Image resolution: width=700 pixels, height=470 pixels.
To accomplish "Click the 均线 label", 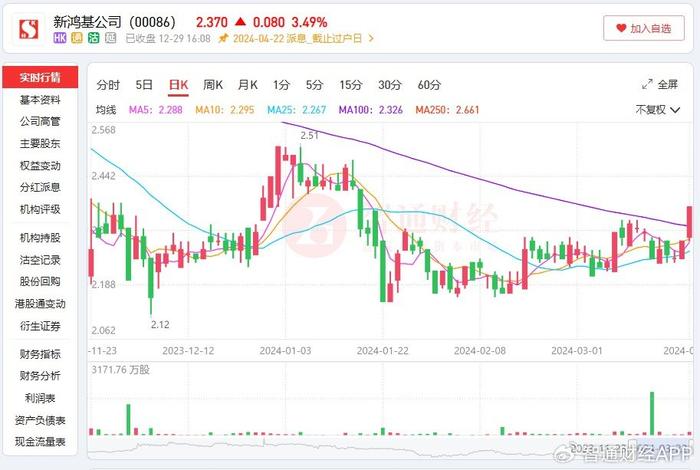I will click(x=106, y=110).
